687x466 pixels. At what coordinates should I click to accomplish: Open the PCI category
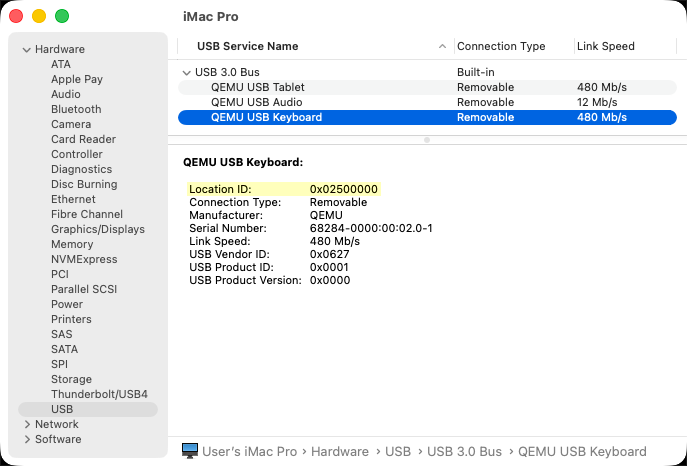coord(60,274)
